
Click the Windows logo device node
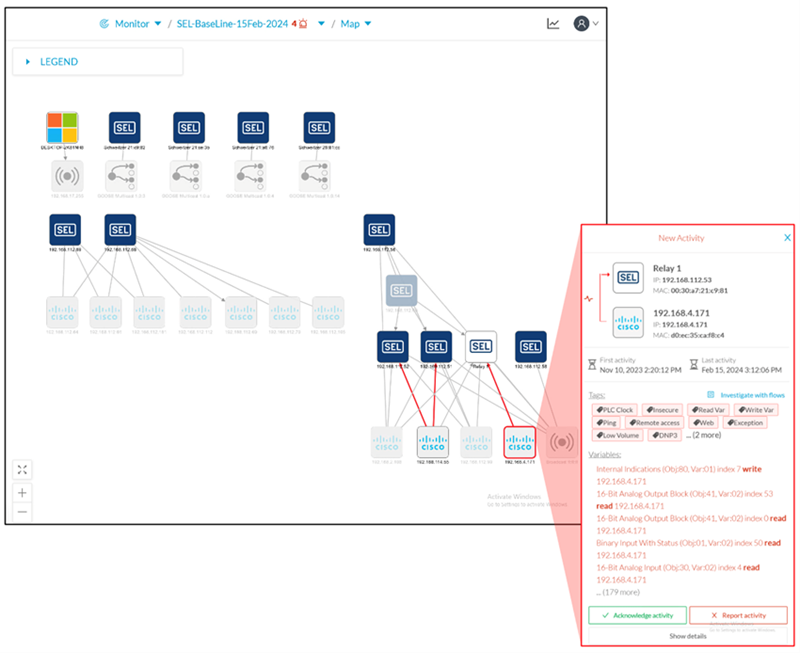(x=65, y=128)
